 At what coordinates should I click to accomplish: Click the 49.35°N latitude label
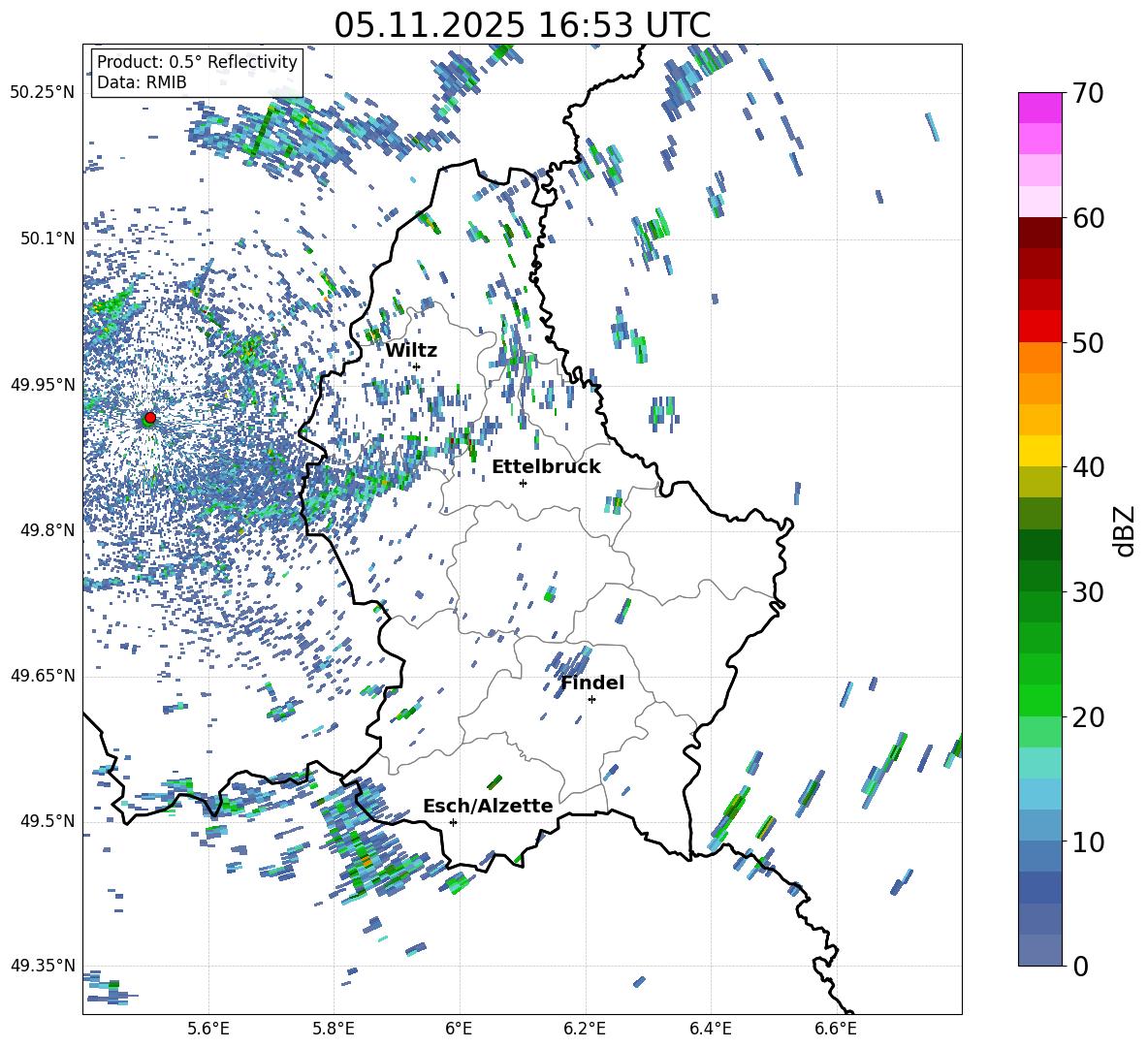43,966
